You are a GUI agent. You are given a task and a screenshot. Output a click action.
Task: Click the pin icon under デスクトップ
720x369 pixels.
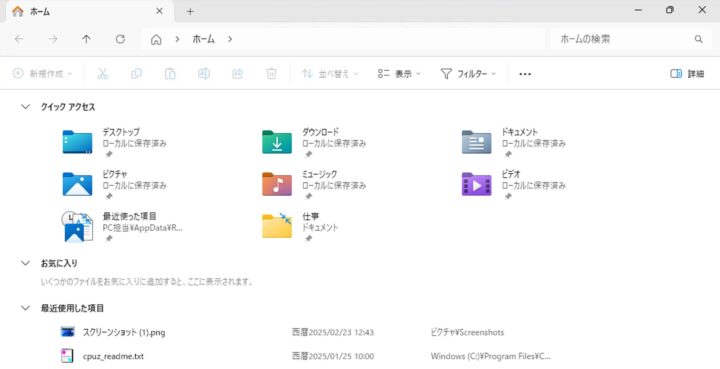click(109, 155)
